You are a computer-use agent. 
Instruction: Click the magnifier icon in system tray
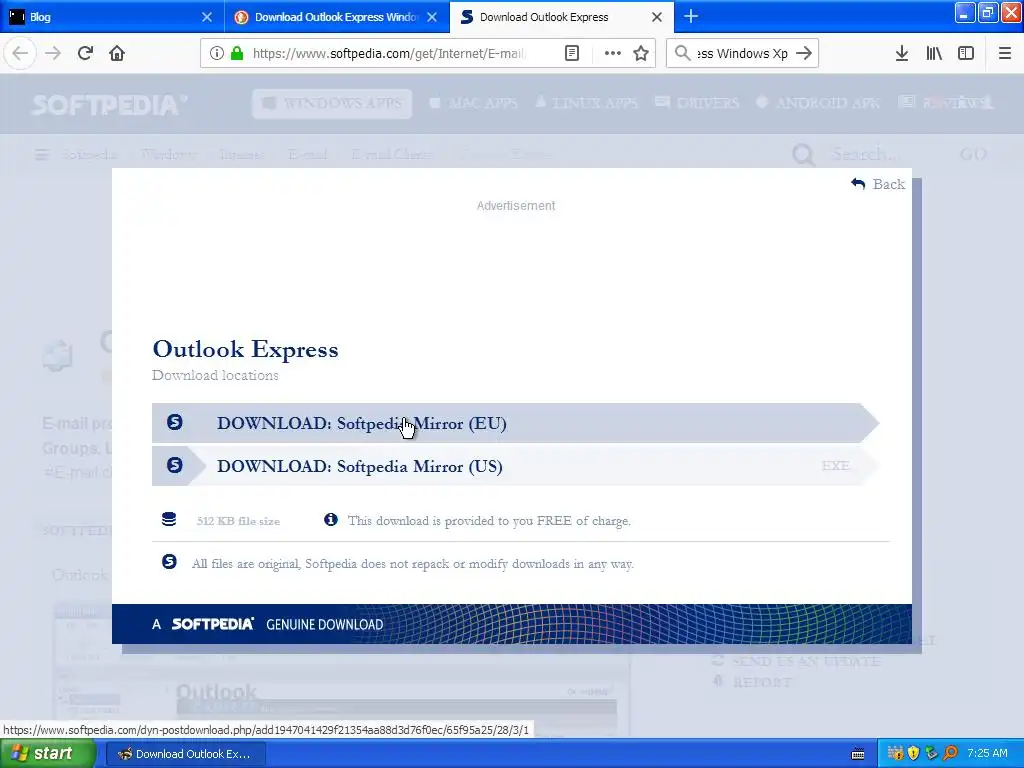pos(950,754)
